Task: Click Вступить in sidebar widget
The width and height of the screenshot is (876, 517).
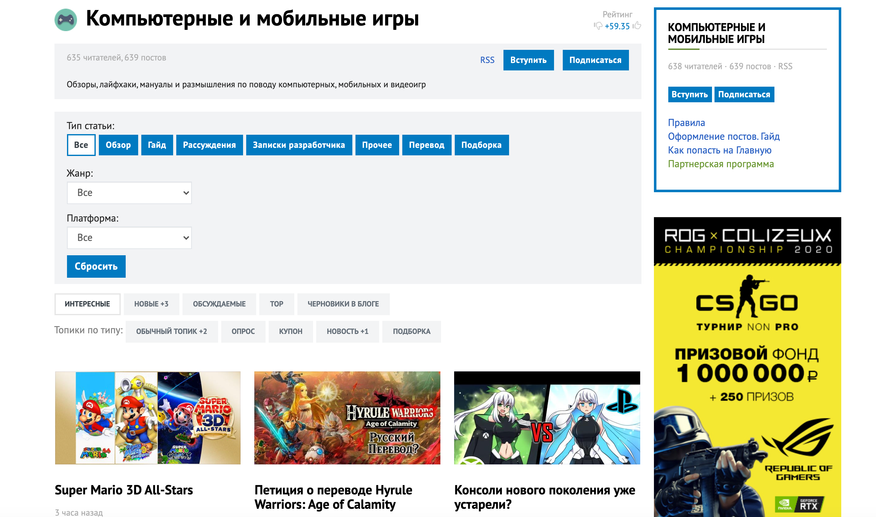Action: (x=689, y=94)
